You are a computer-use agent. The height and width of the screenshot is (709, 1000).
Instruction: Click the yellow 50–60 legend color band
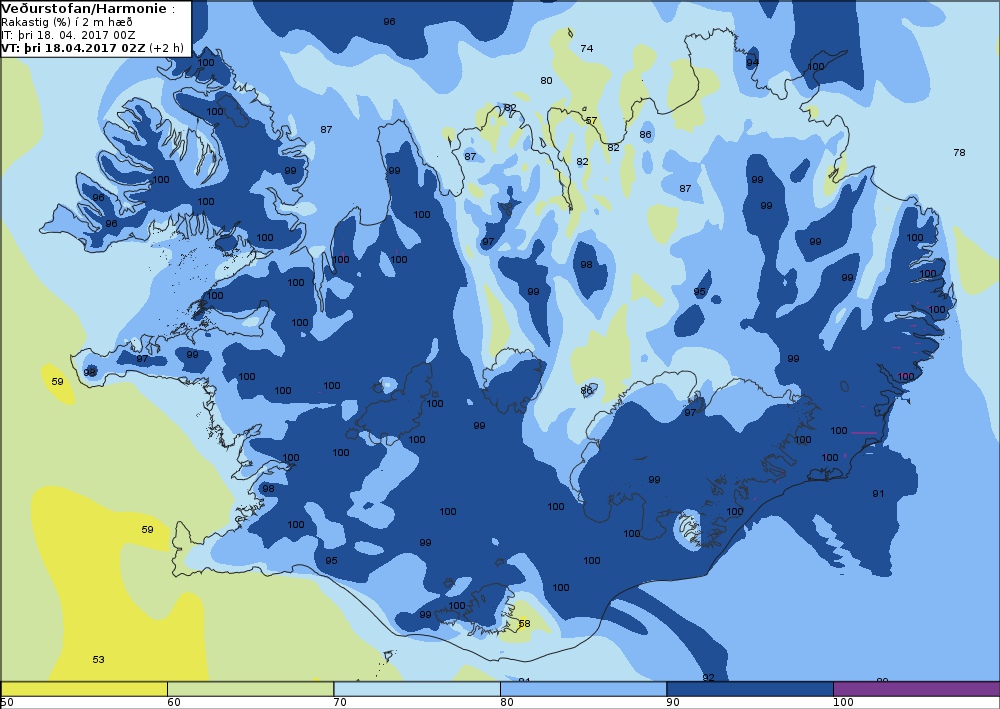[x=84, y=689]
